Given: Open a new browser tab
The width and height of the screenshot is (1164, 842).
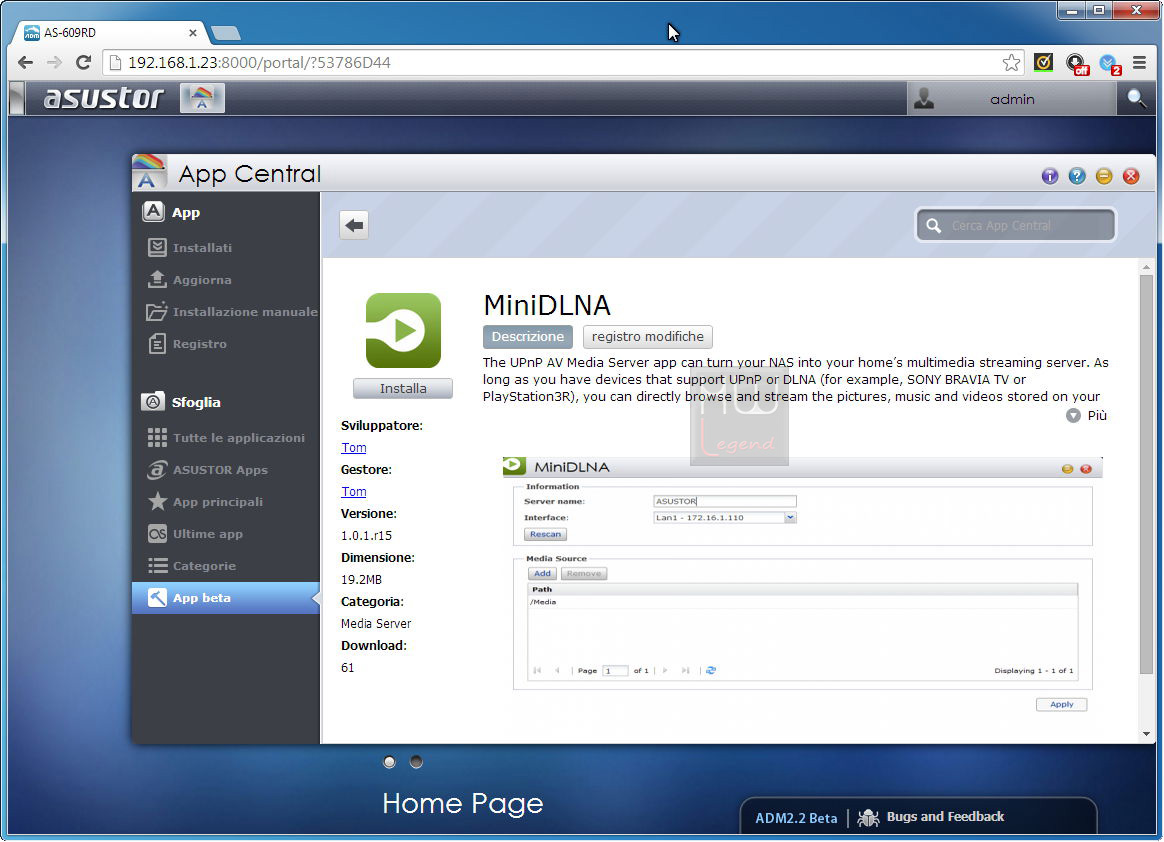Looking at the screenshot, I should click(x=226, y=33).
